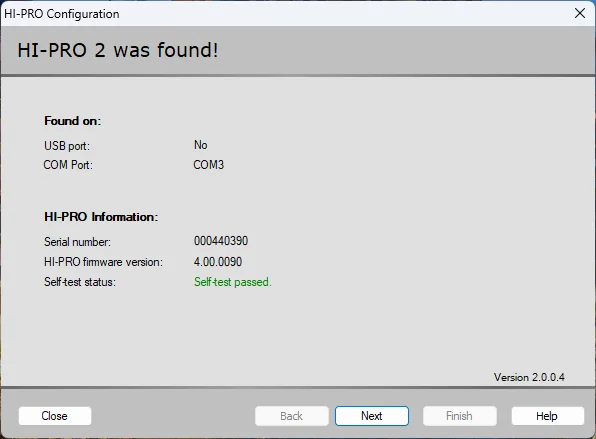This screenshot has width=596, height=439.
Task: Click the USB port value 'No'
Action: (x=201, y=145)
